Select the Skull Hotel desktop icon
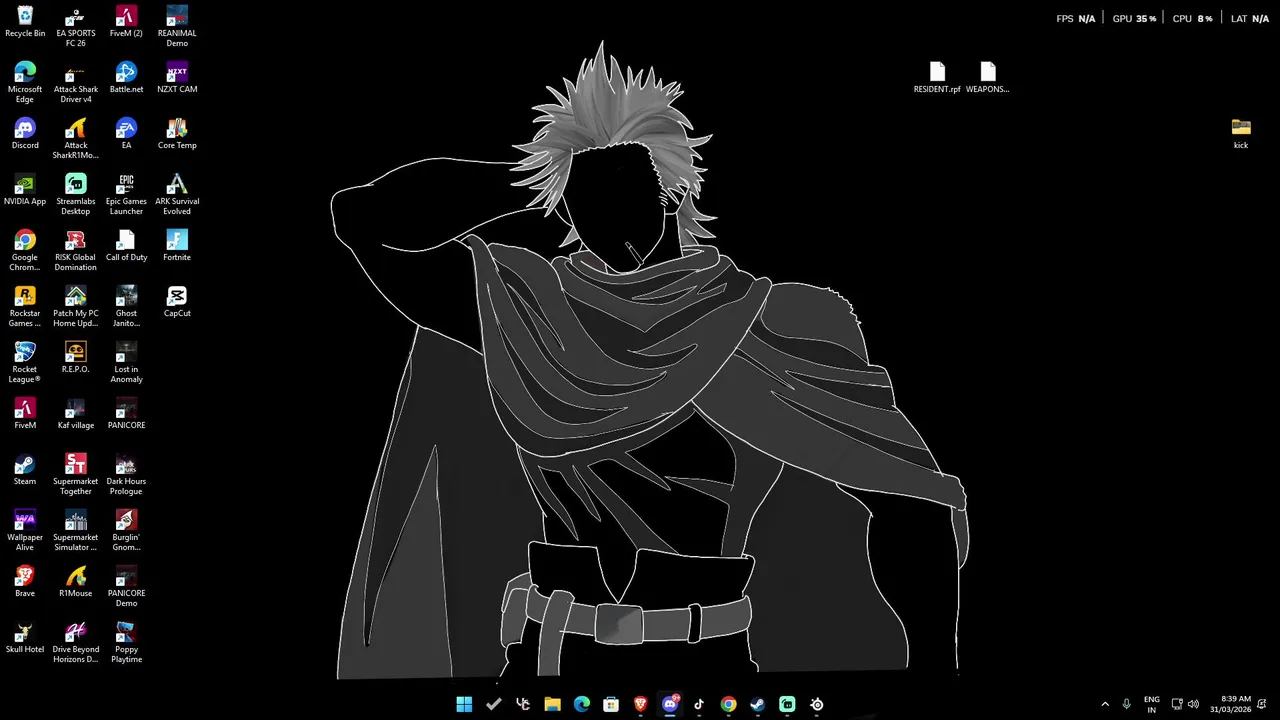Screen dimensions: 1280x720 click(25, 638)
